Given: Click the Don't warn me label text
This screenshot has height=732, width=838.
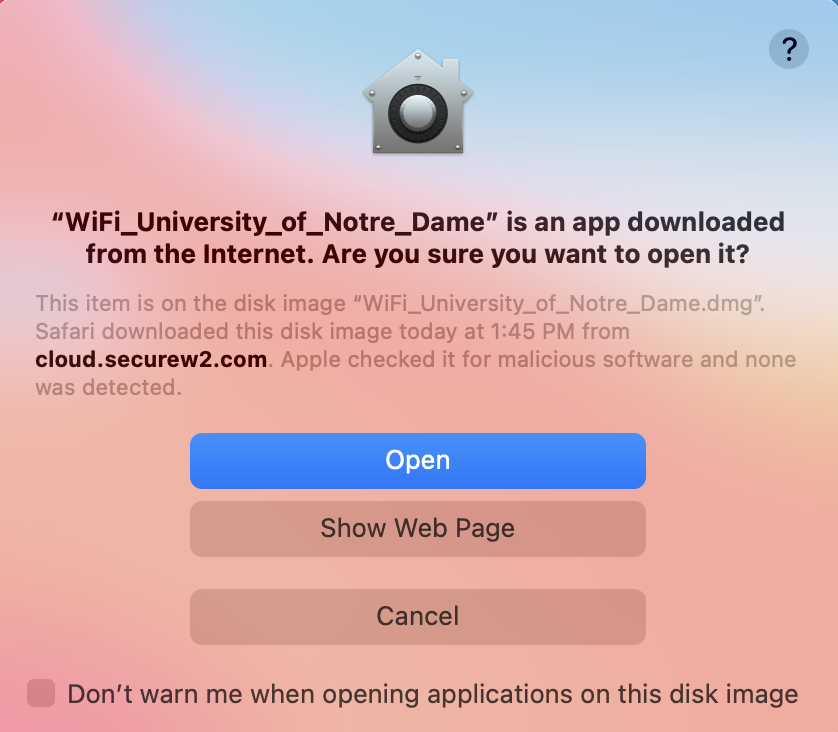Looking at the screenshot, I should tap(432, 694).
